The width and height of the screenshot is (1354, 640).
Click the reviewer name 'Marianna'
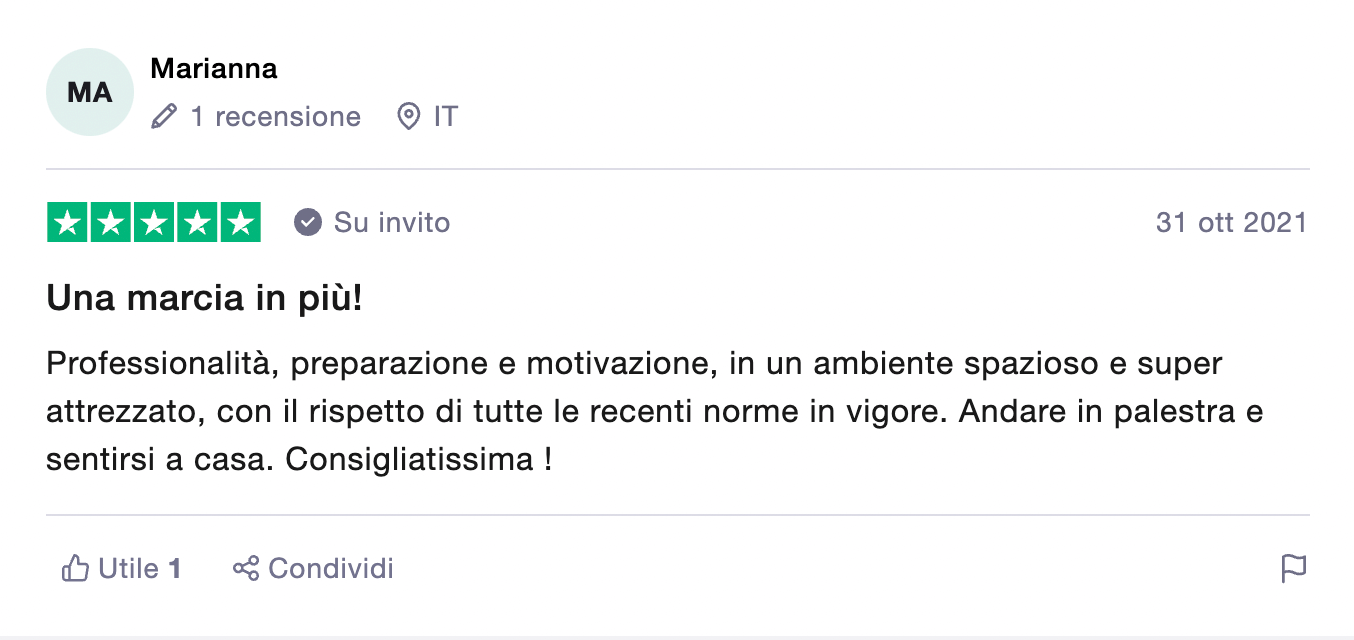pyautogui.click(x=214, y=69)
